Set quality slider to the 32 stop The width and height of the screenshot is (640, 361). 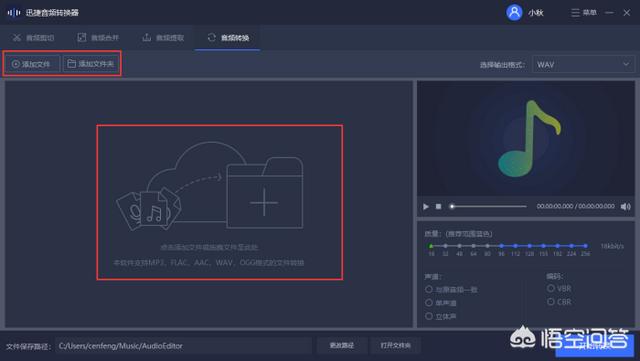(445, 246)
